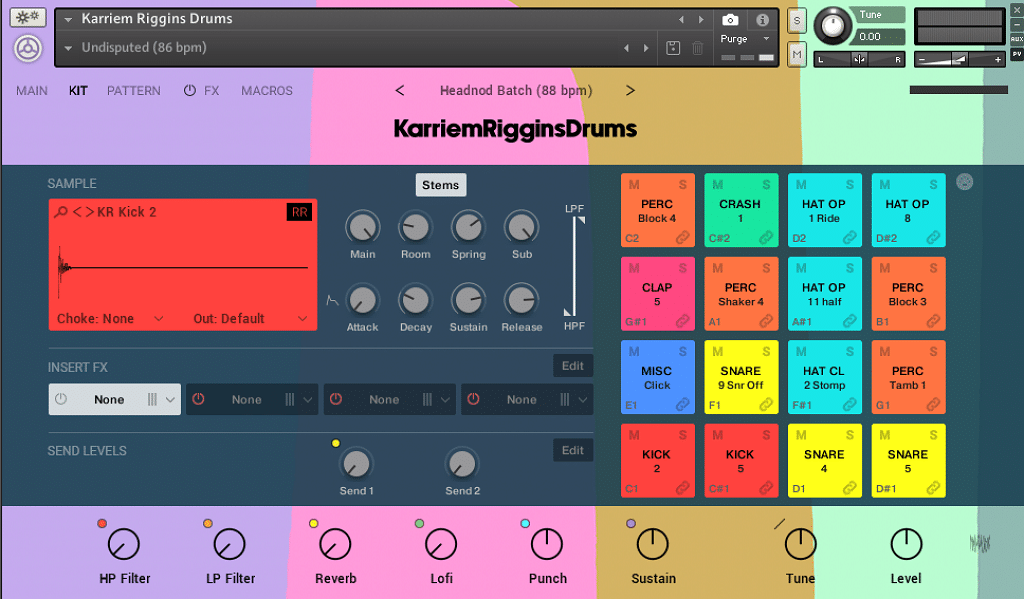Click the Send 1 knob

pos(356,464)
